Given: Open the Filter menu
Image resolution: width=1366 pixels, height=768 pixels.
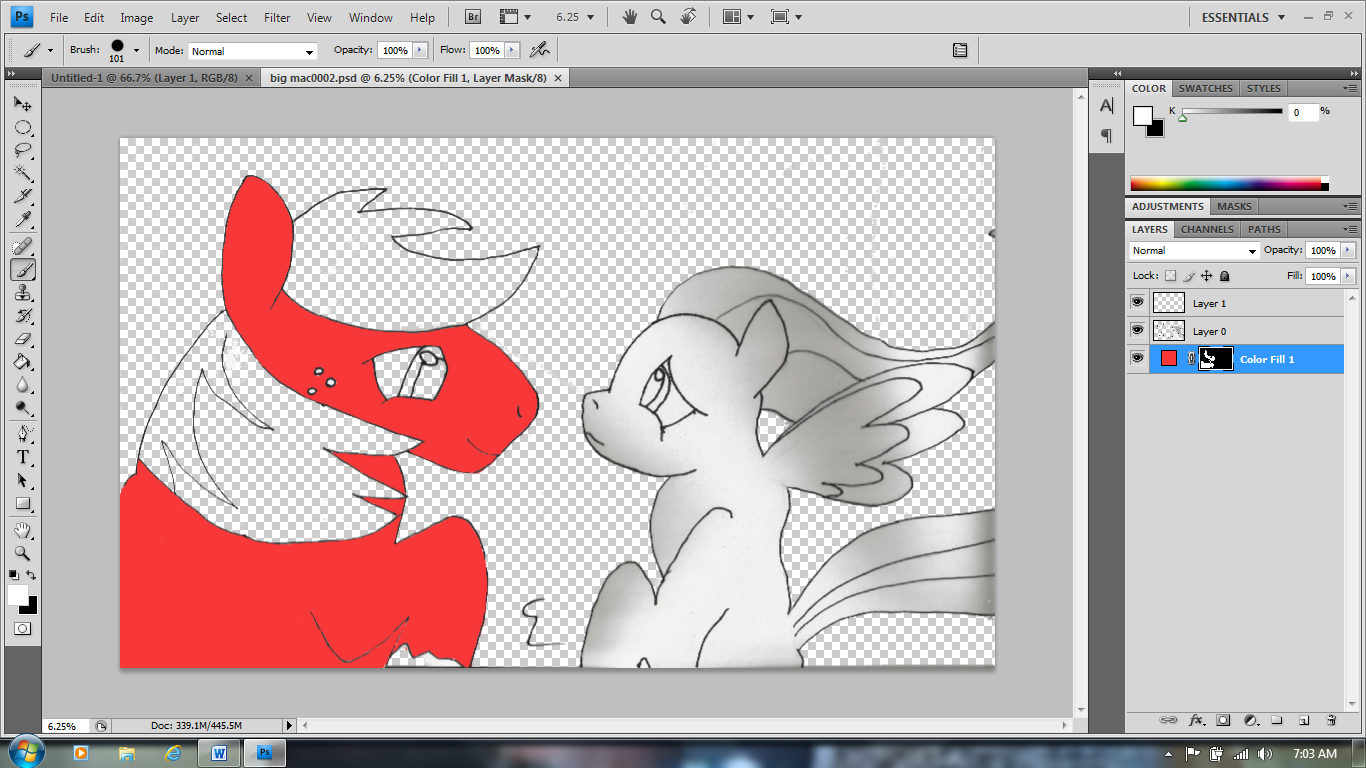Looking at the screenshot, I should click(277, 18).
